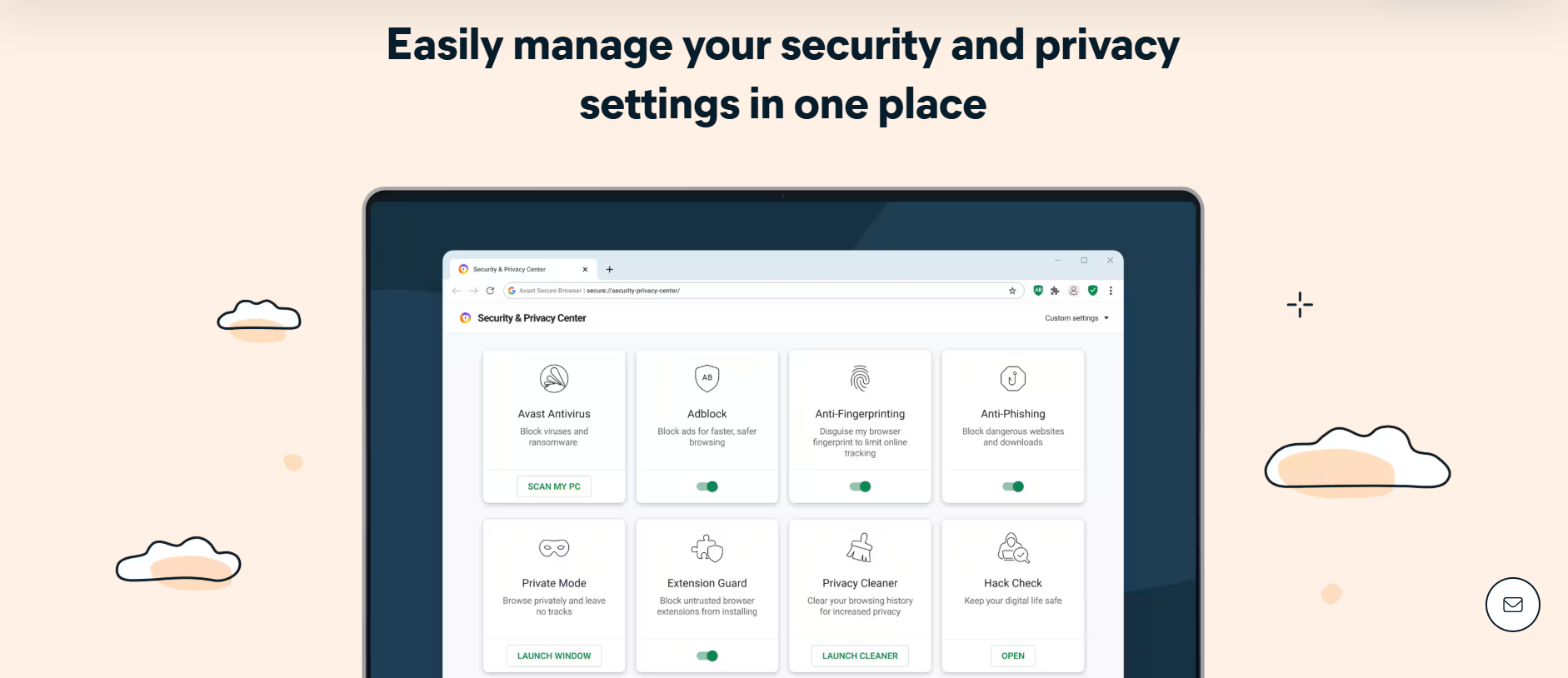The width and height of the screenshot is (1568, 678).
Task: Click the Adblock shield icon
Action: (x=707, y=378)
